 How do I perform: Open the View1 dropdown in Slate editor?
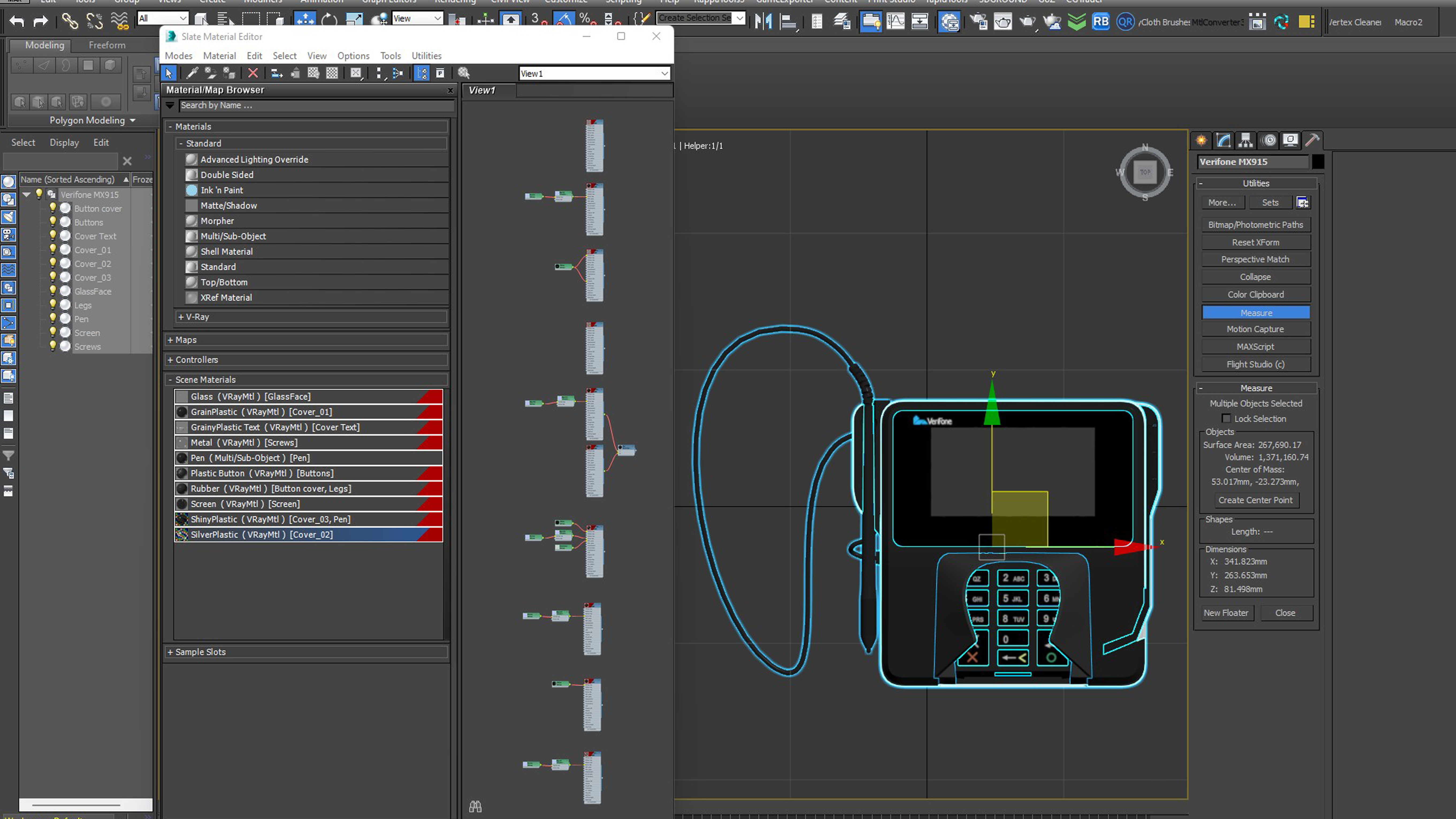point(664,74)
